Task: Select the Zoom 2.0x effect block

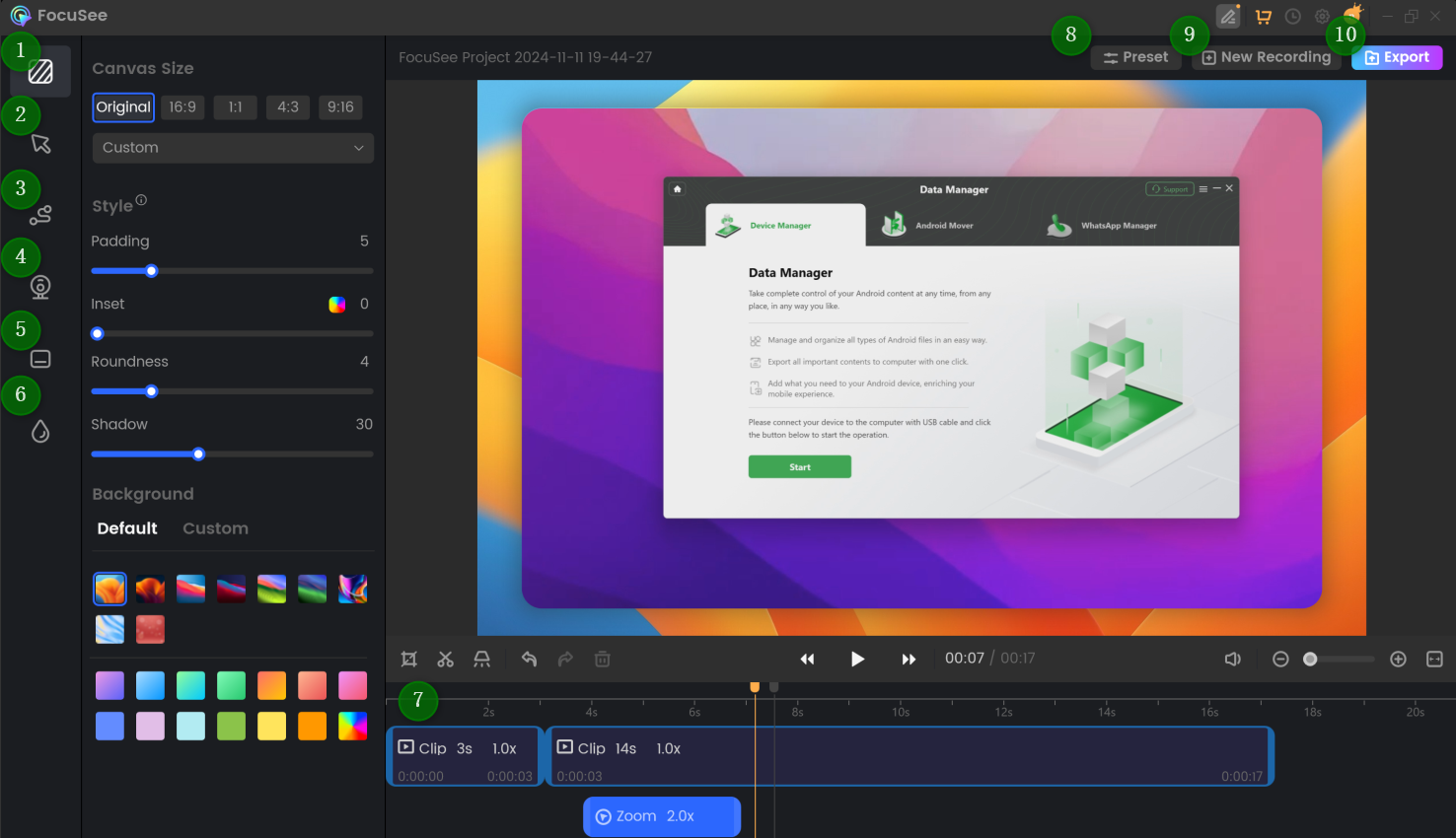Action: click(x=662, y=816)
